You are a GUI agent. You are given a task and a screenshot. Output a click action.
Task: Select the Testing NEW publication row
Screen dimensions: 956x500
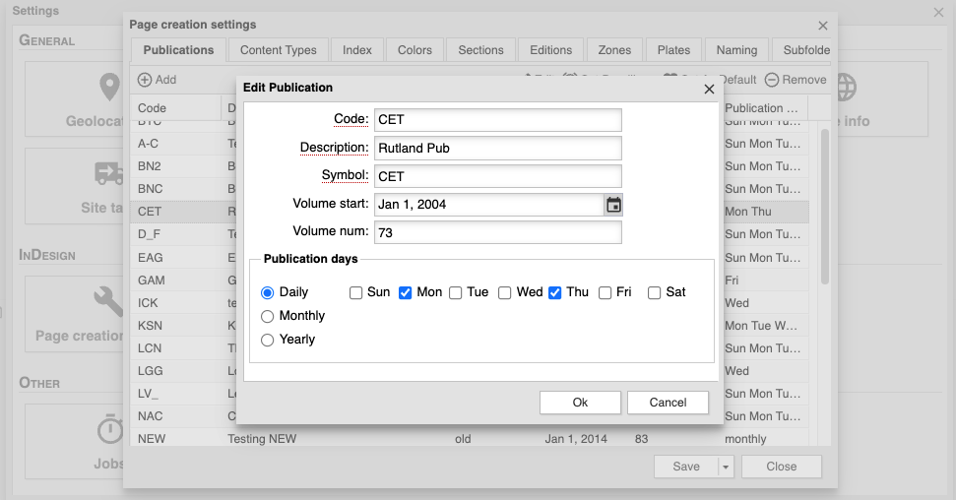tap(469, 438)
